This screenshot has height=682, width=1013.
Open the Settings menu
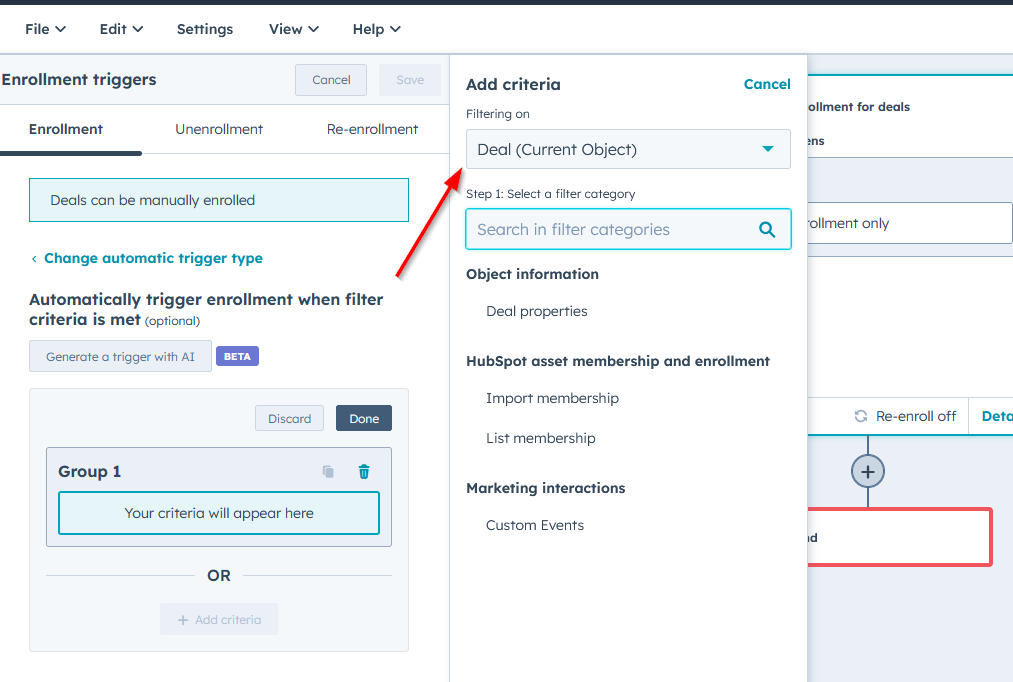[x=205, y=29]
